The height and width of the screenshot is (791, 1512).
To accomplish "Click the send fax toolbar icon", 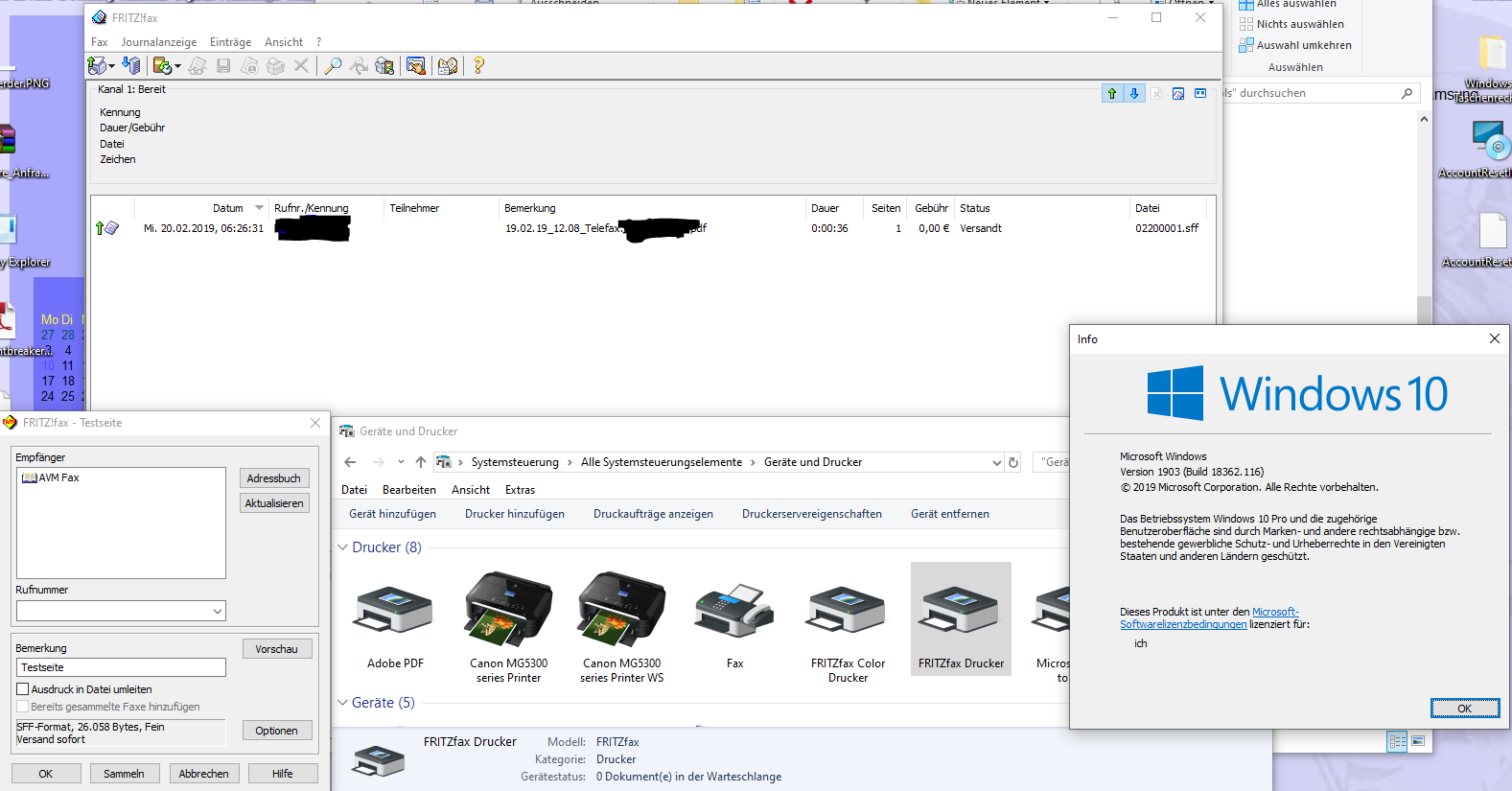I will click(x=96, y=65).
